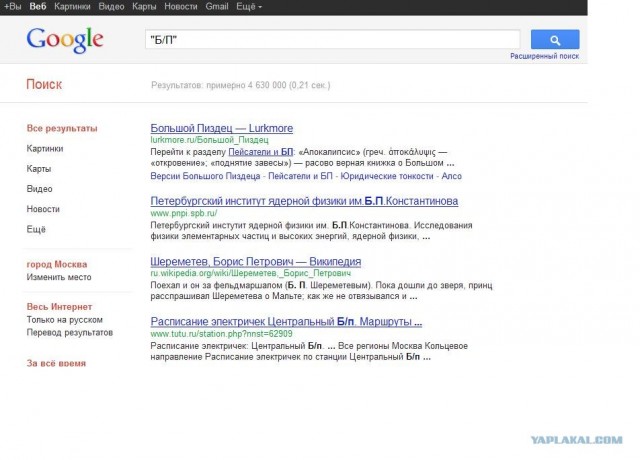This screenshot has height=460, width=640.
Task: Click the Поиск heading
Action: coord(44,84)
